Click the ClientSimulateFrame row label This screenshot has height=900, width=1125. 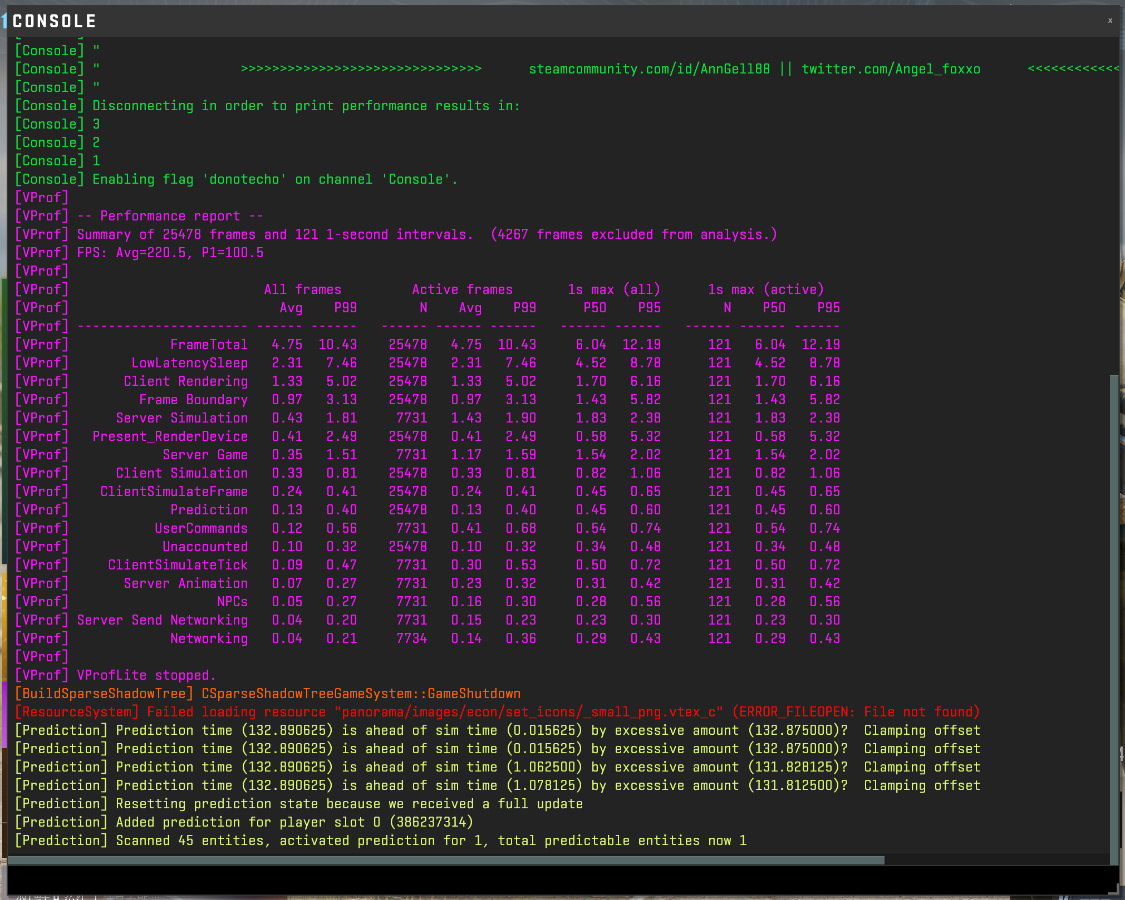(x=174, y=492)
